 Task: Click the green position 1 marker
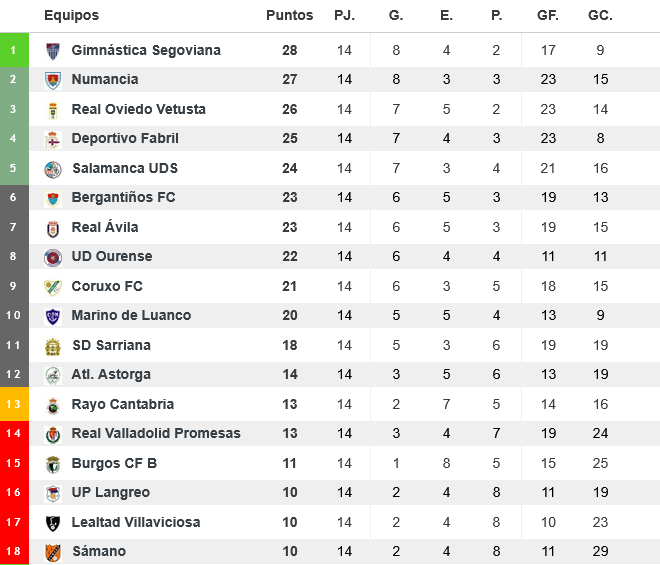pos(14,50)
